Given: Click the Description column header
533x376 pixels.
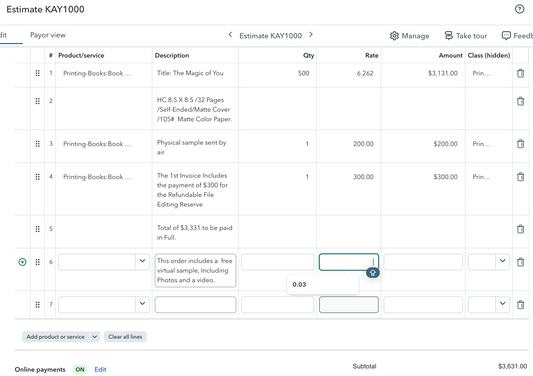Looking at the screenshot, I should 172,55.
